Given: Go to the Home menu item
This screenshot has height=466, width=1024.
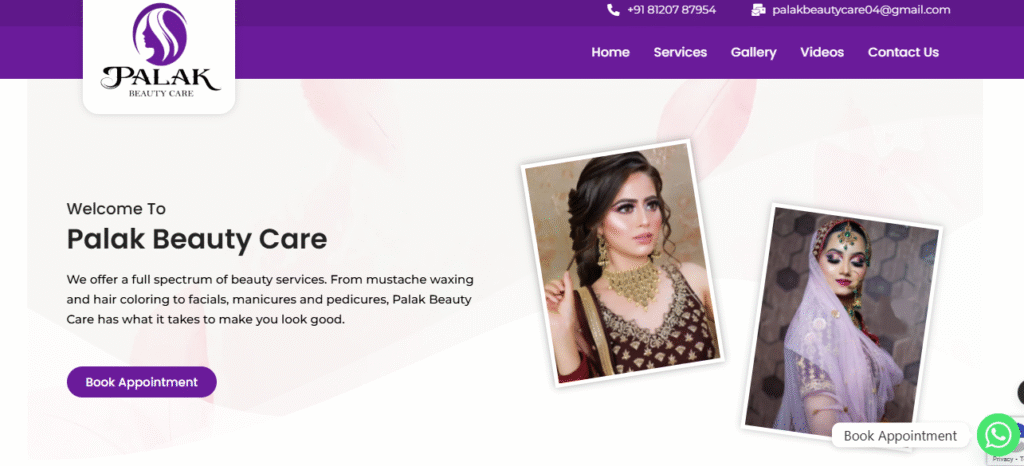Looking at the screenshot, I should [610, 52].
